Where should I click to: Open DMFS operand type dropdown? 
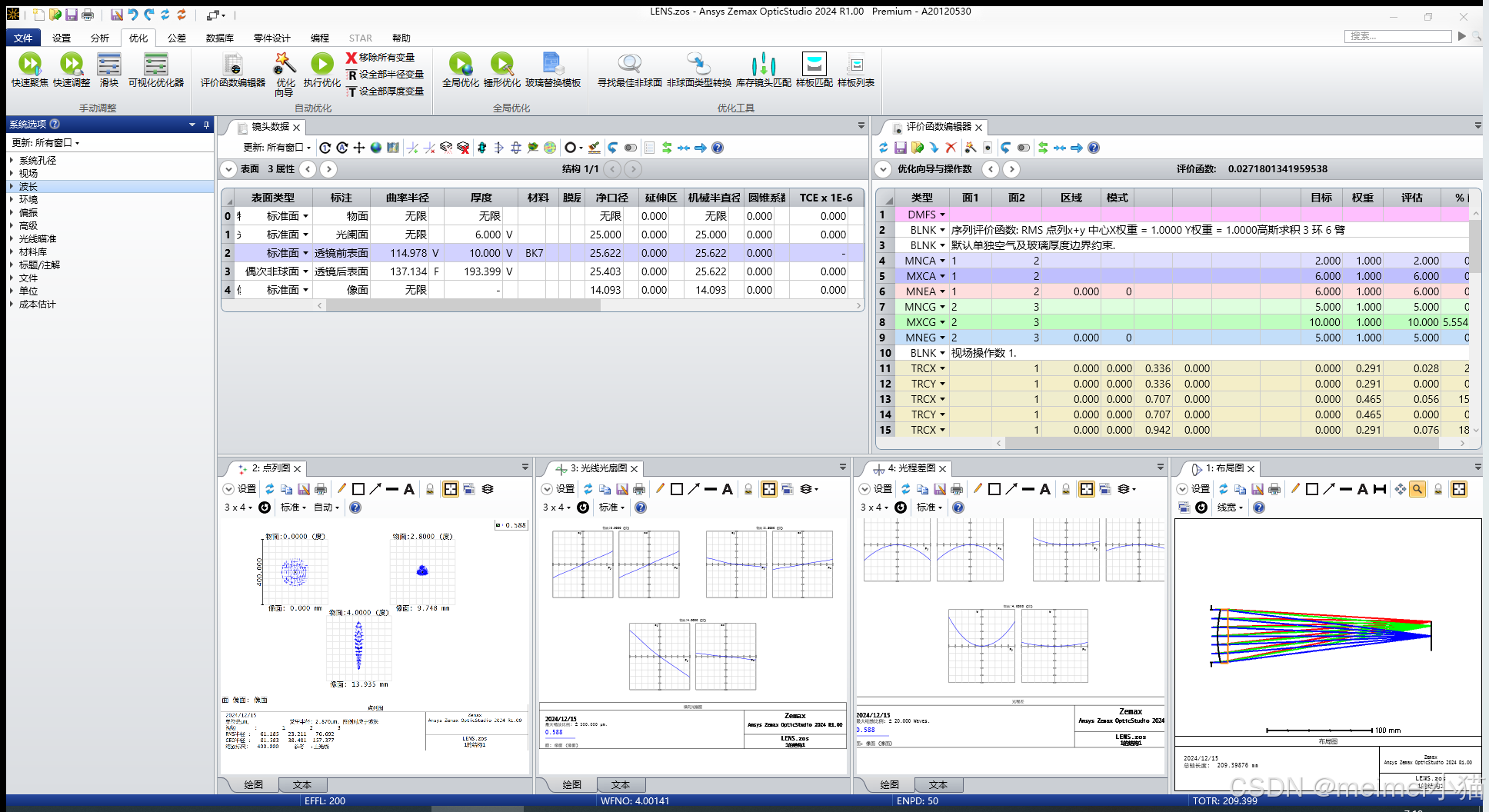click(x=943, y=215)
